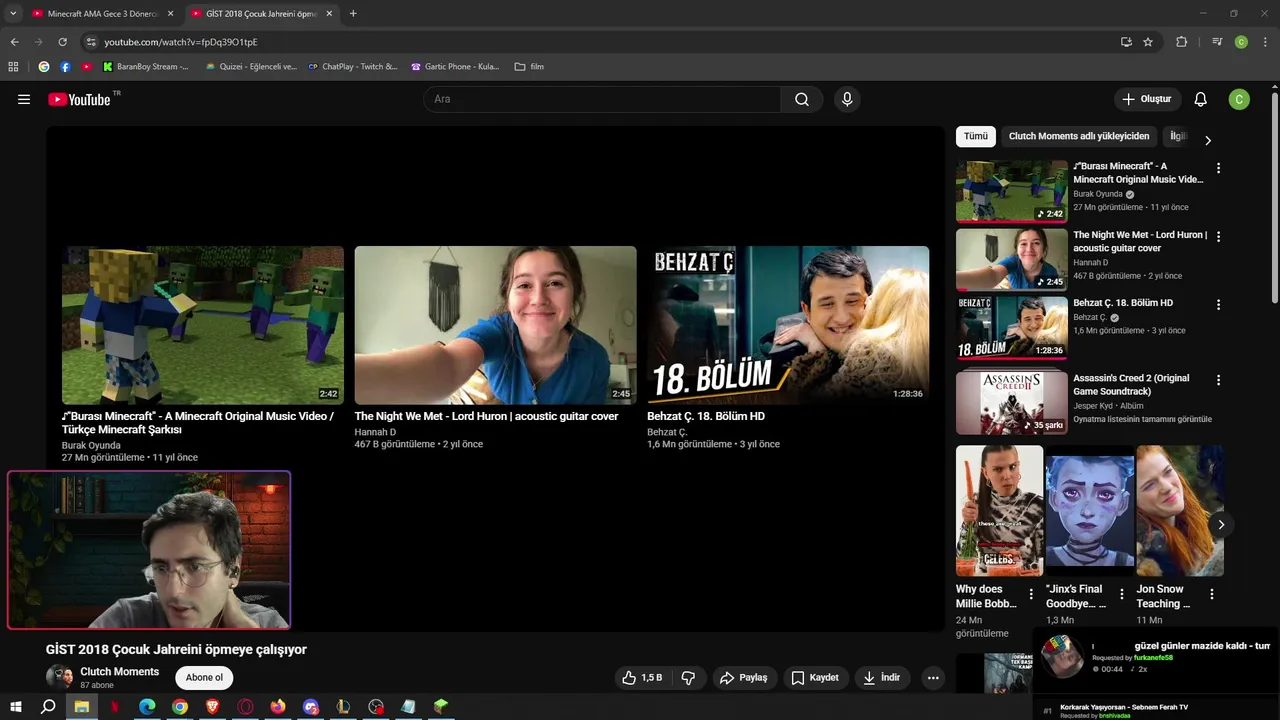Open Firefox from taskbar
The width and height of the screenshot is (1280, 720).
pos(278,707)
